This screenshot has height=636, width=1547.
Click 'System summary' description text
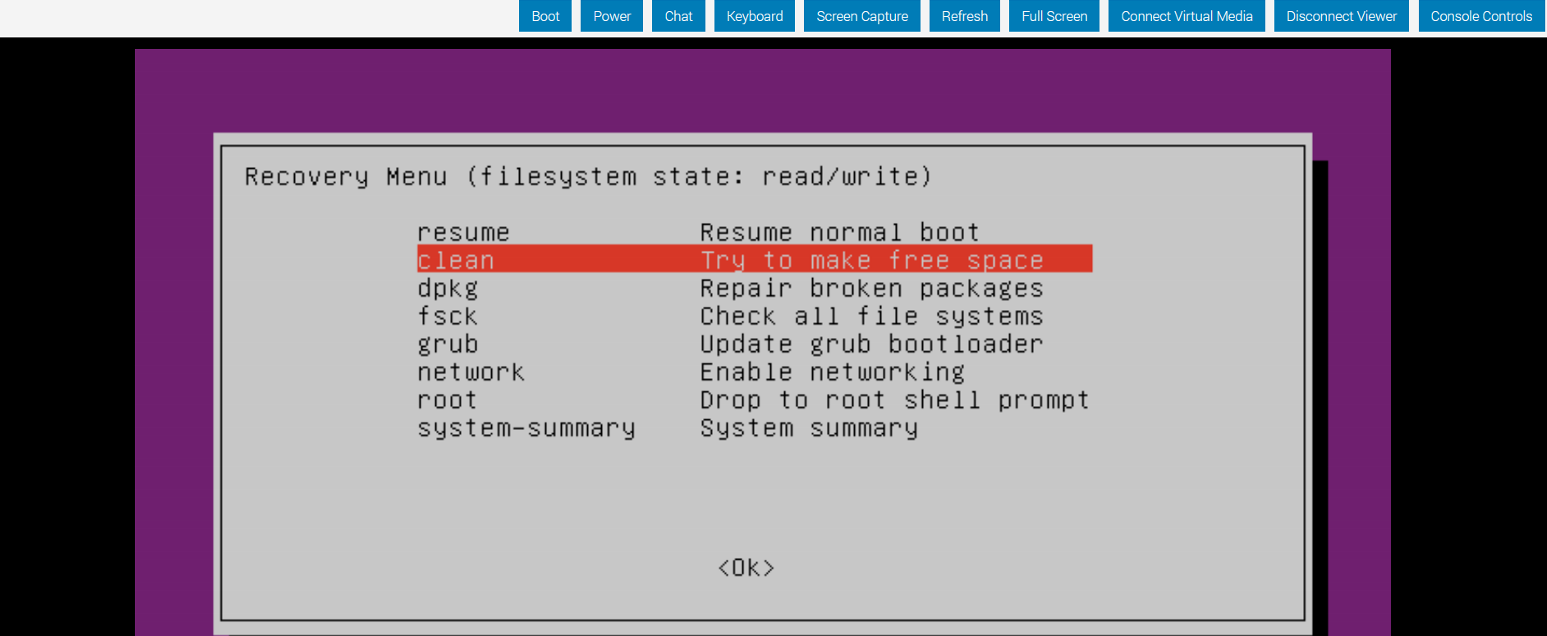pyautogui.click(x=809, y=428)
